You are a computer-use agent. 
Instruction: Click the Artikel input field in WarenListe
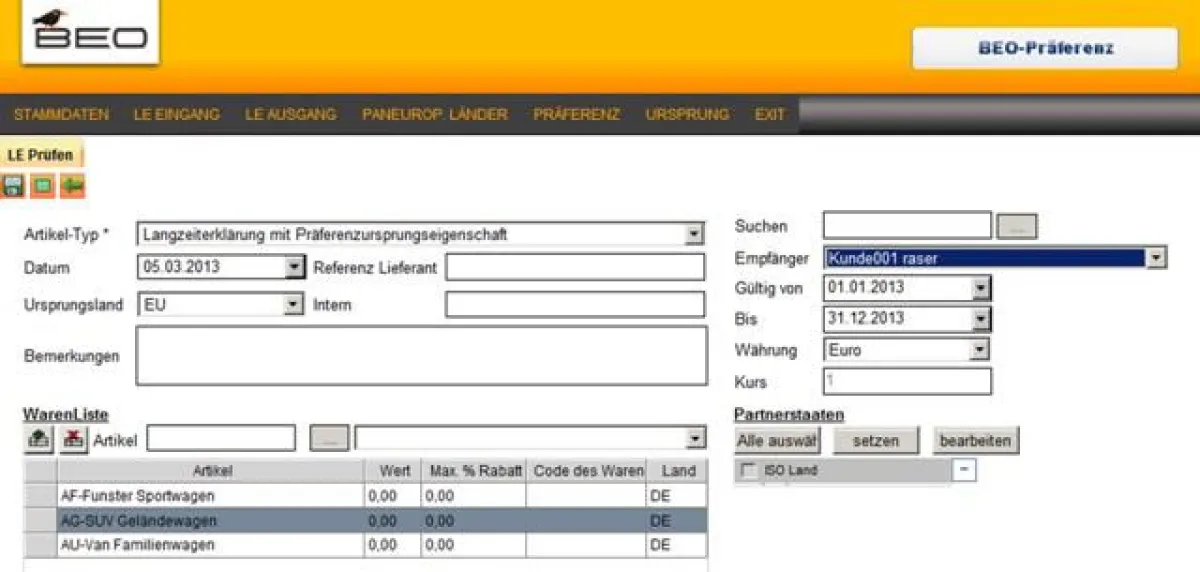point(221,438)
